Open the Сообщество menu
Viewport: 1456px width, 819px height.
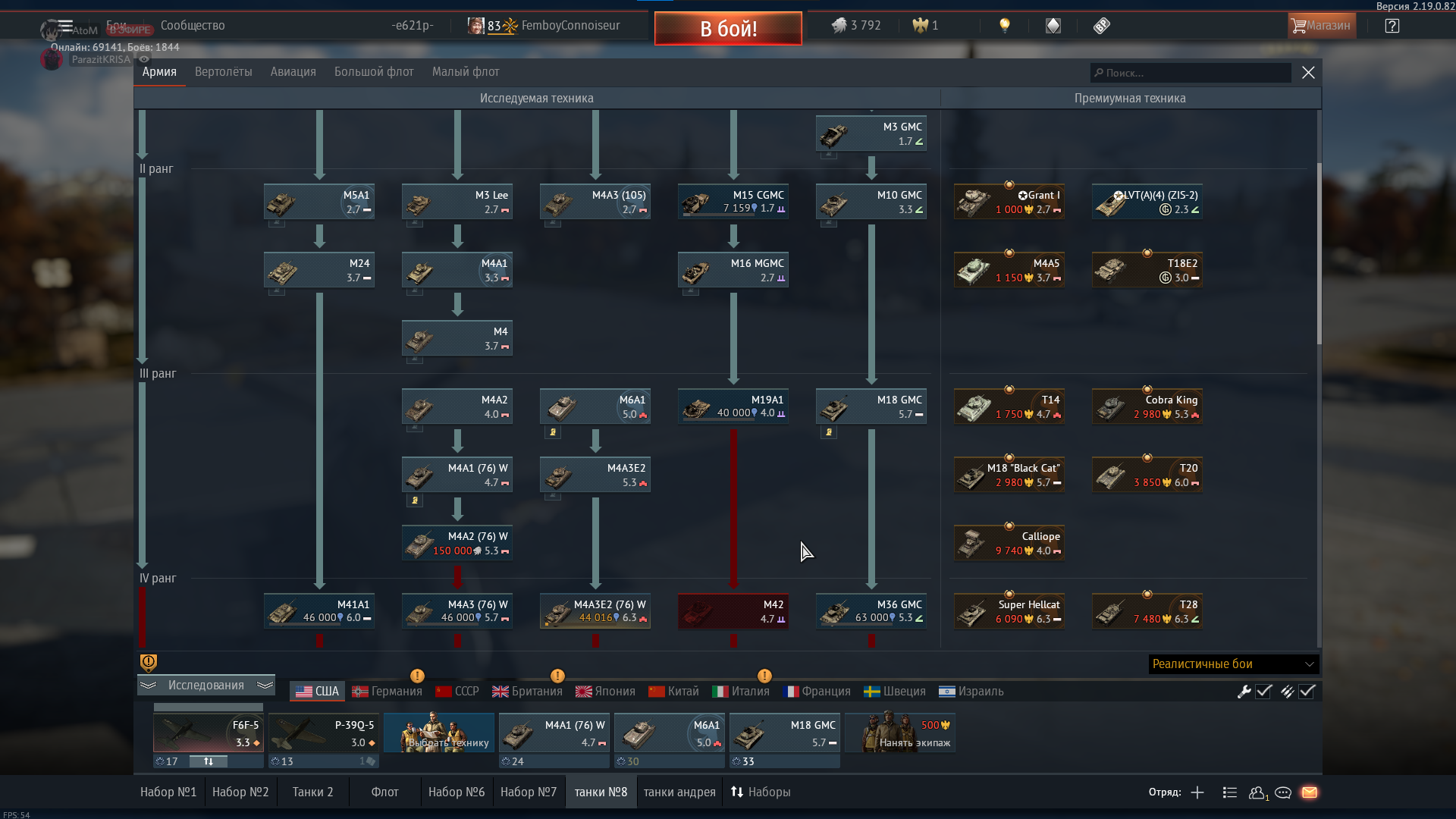[x=193, y=26]
